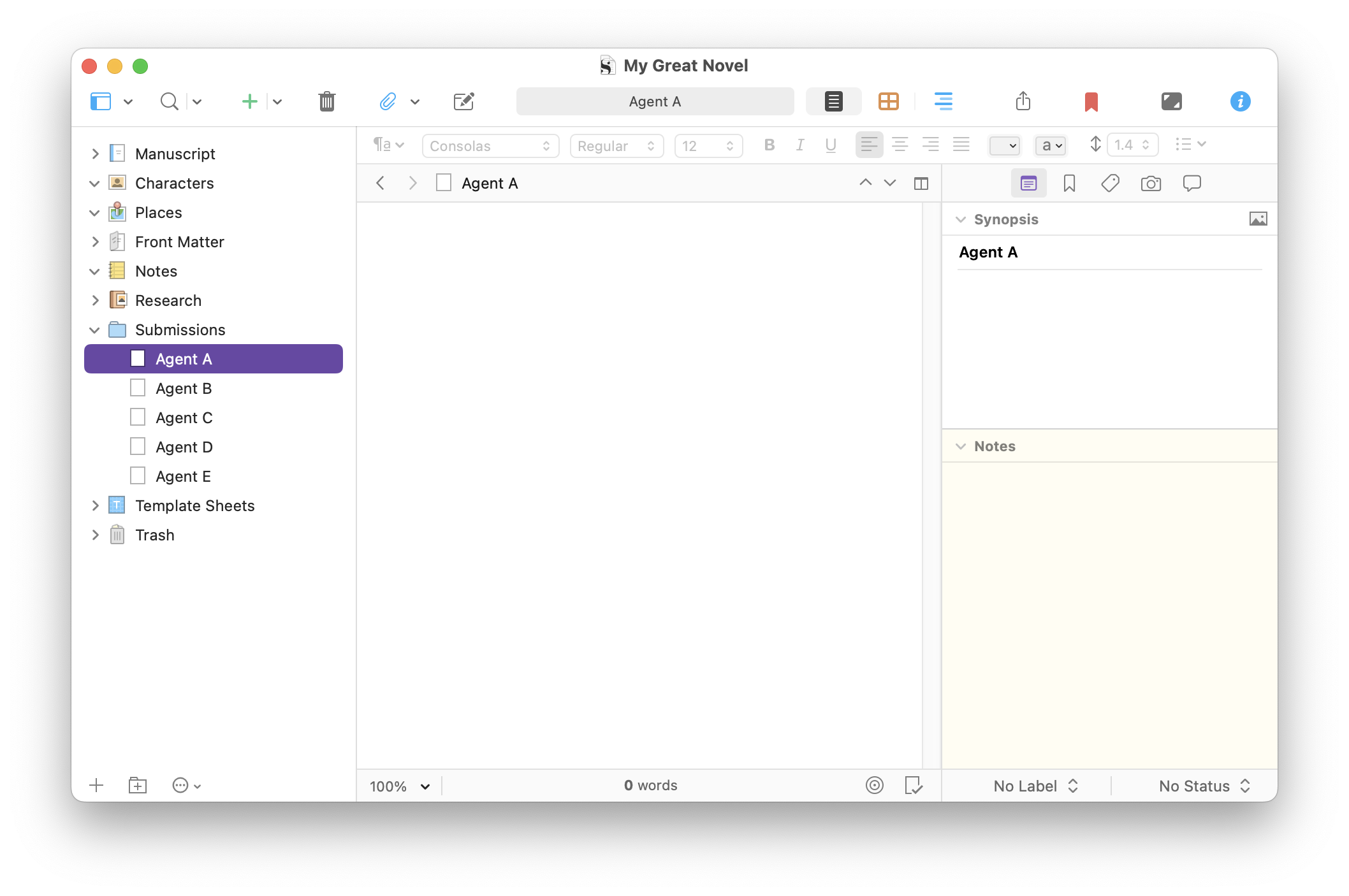Switch to Corkboard view mode

888,101
